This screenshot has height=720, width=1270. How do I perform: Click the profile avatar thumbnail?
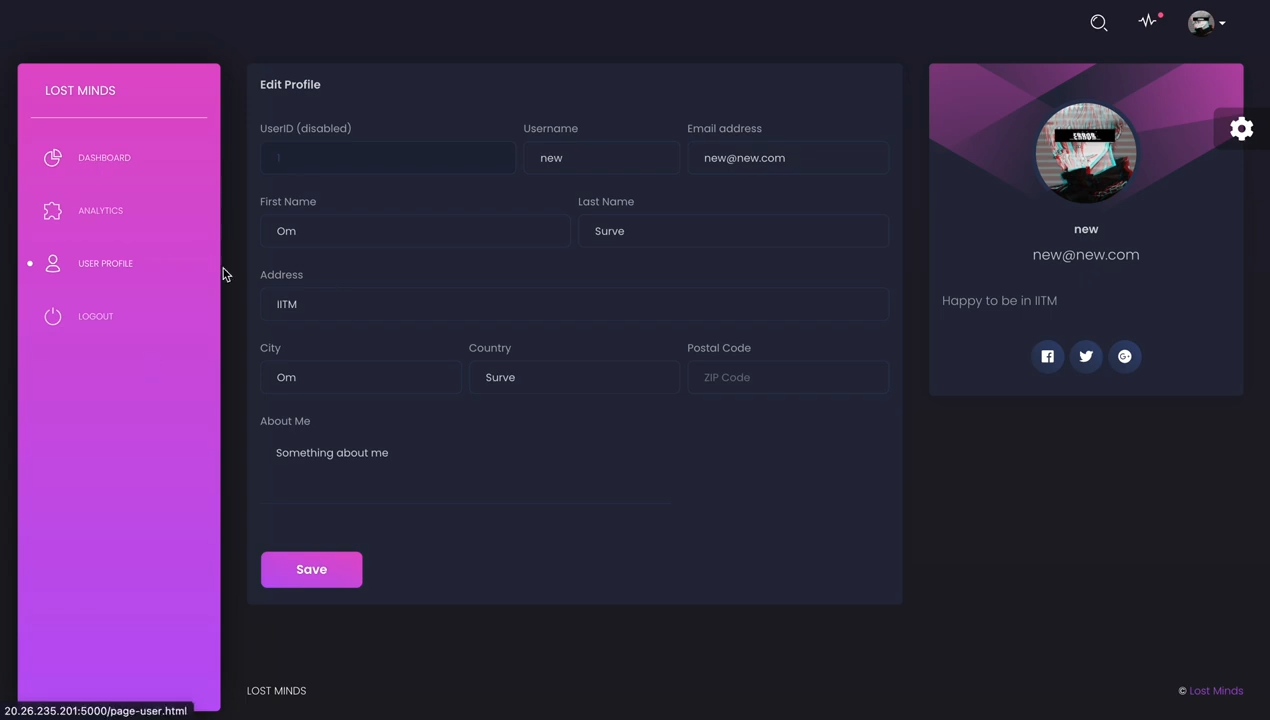pos(1086,153)
